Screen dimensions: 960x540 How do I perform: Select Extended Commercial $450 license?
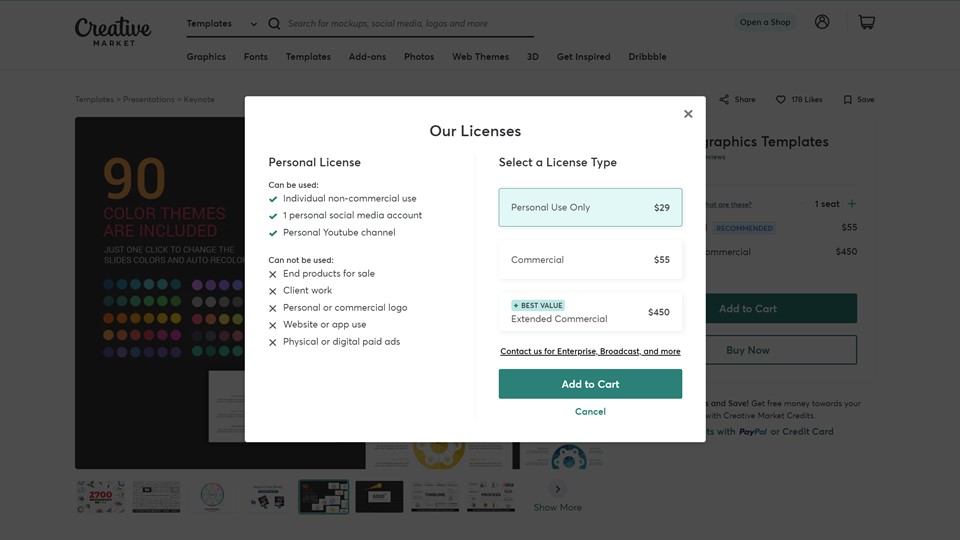click(590, 312)
